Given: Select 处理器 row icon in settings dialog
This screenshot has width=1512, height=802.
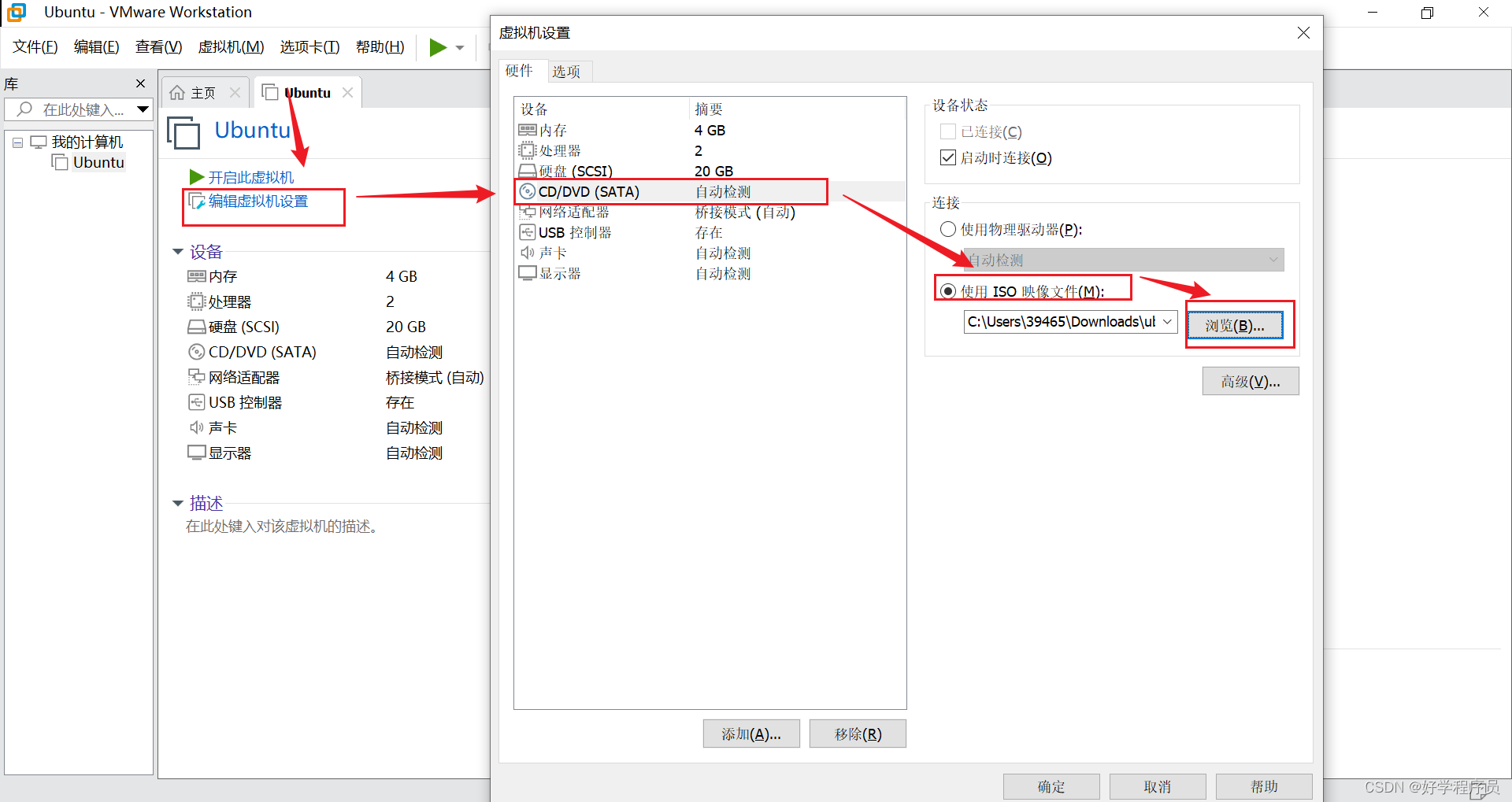Looking at the screenshot, I should (527, 150).
